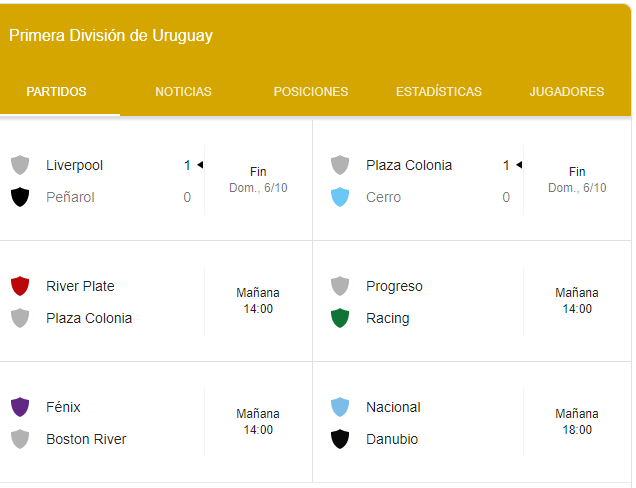The height and width of the screenshot is (488, 636).
Task: Click Fénix's purple shield crest
Action: pos(20,407)
